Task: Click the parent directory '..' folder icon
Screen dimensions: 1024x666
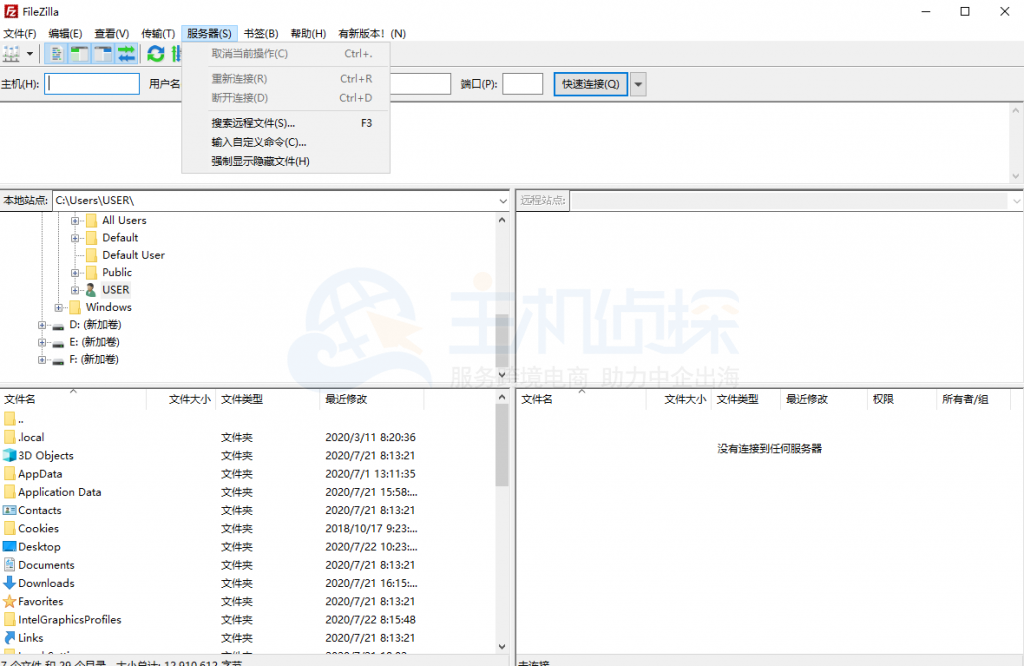Action: 10,419
